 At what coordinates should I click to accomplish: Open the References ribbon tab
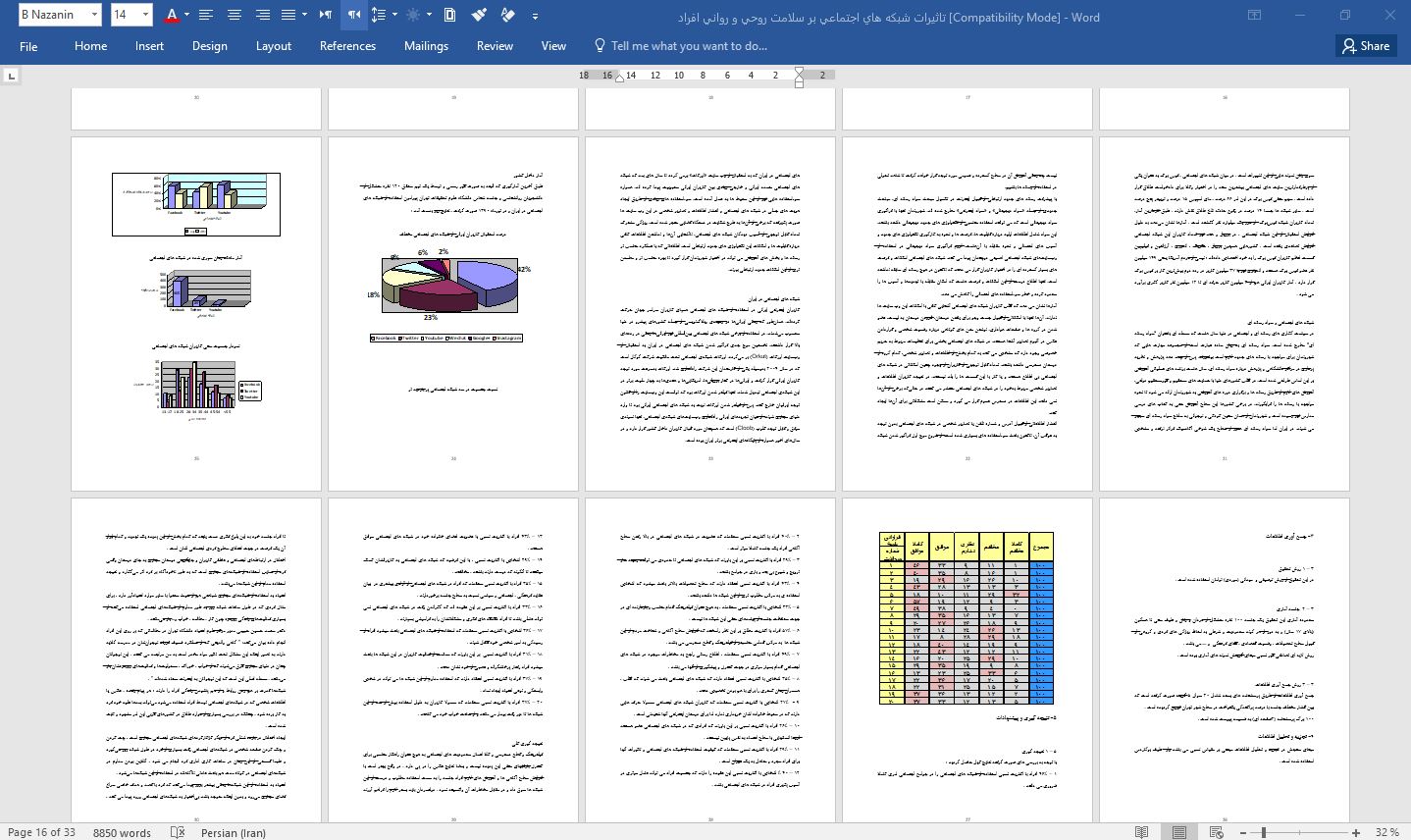tap(347, 46)
